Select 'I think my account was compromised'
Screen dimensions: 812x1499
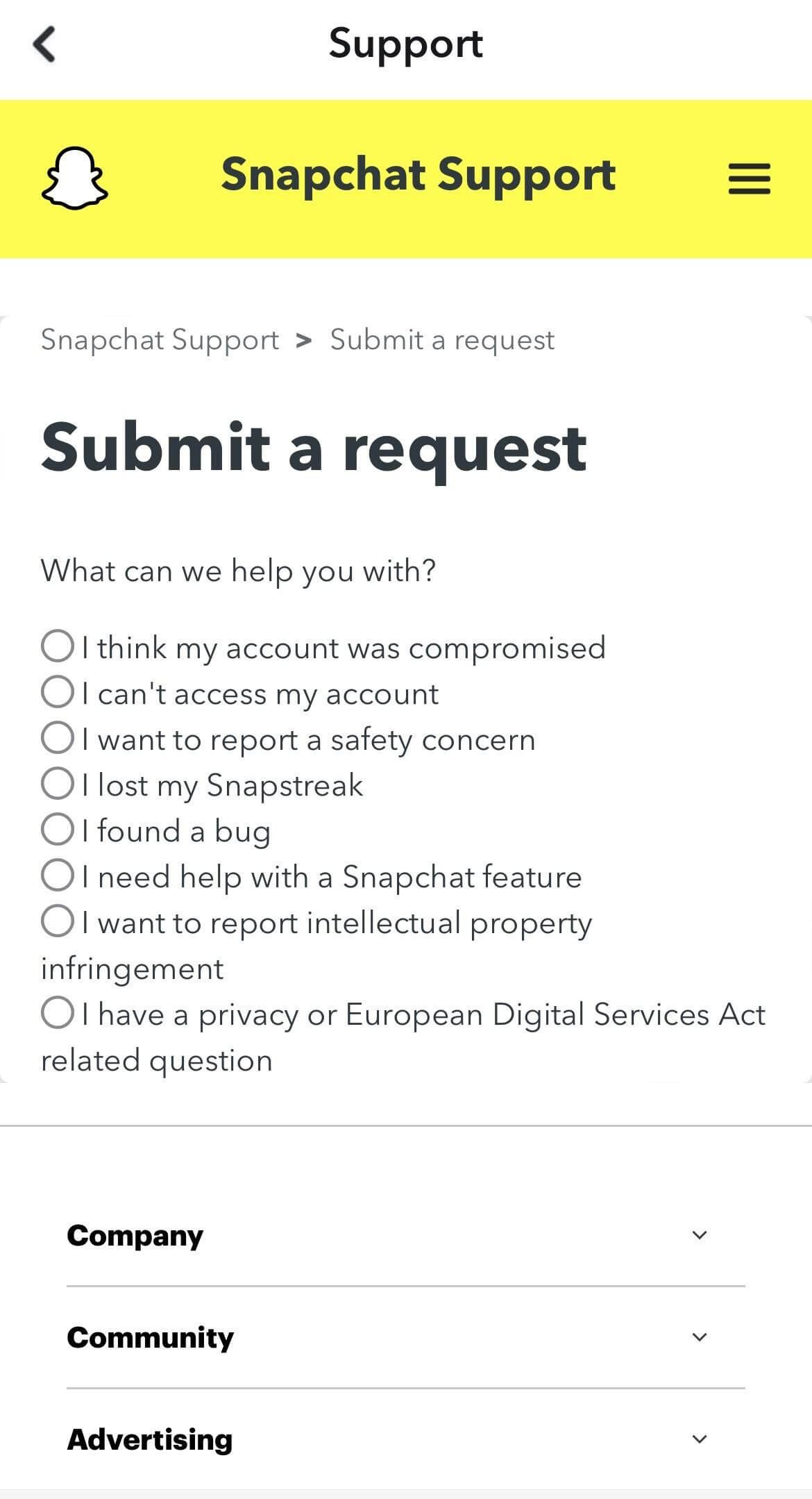pyautogui.click(x=58, y=646)
